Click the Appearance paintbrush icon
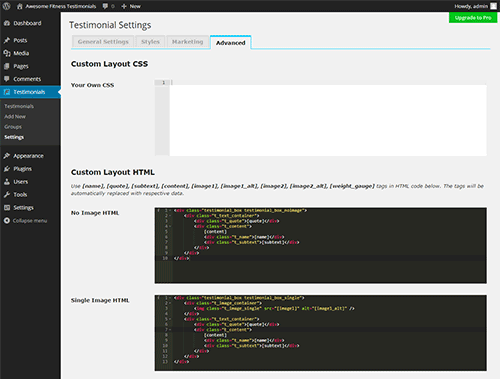 (x=7, y=156)
